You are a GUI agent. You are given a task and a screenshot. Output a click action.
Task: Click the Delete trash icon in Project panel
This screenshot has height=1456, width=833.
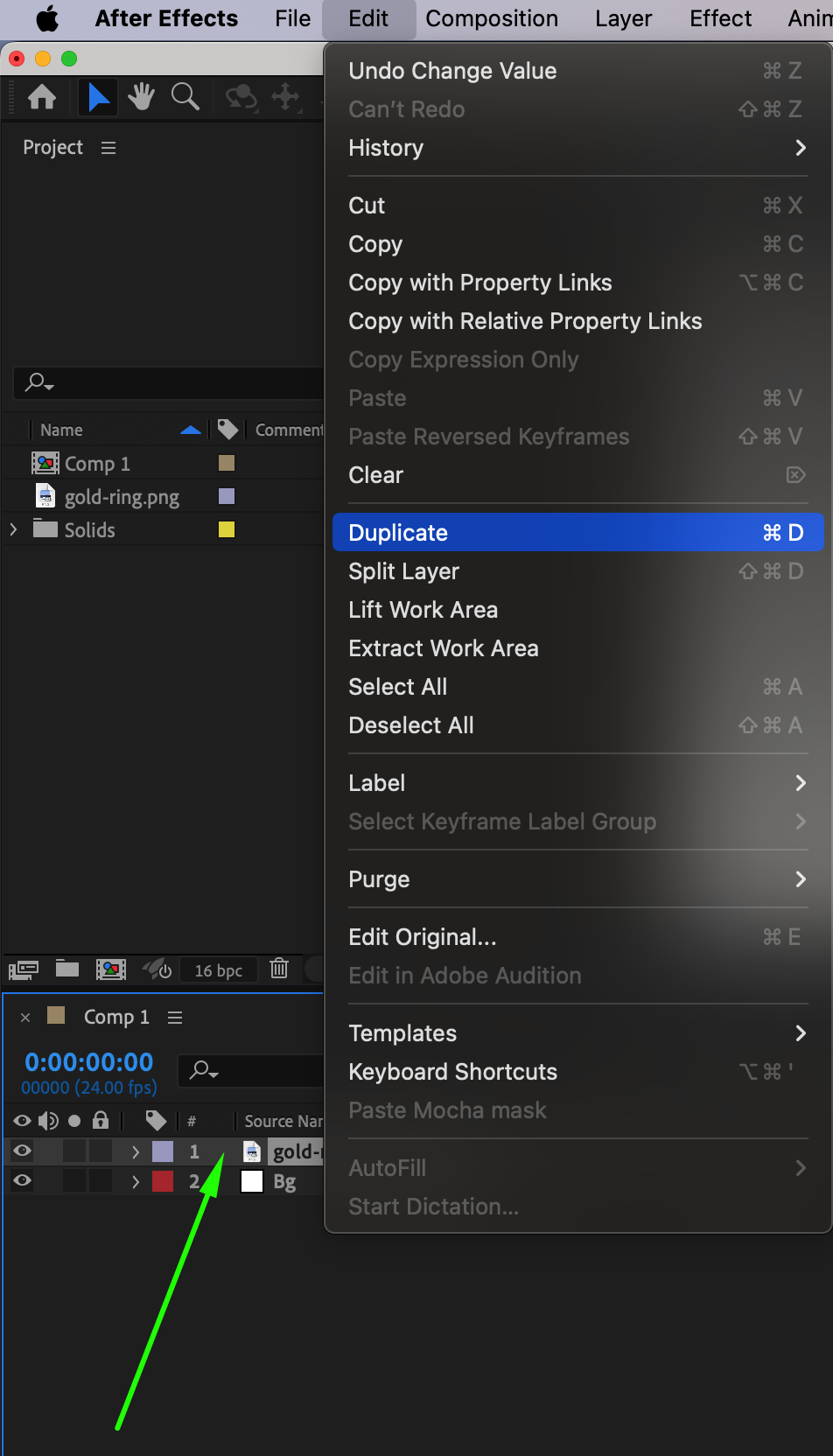(x=279, y=969)
